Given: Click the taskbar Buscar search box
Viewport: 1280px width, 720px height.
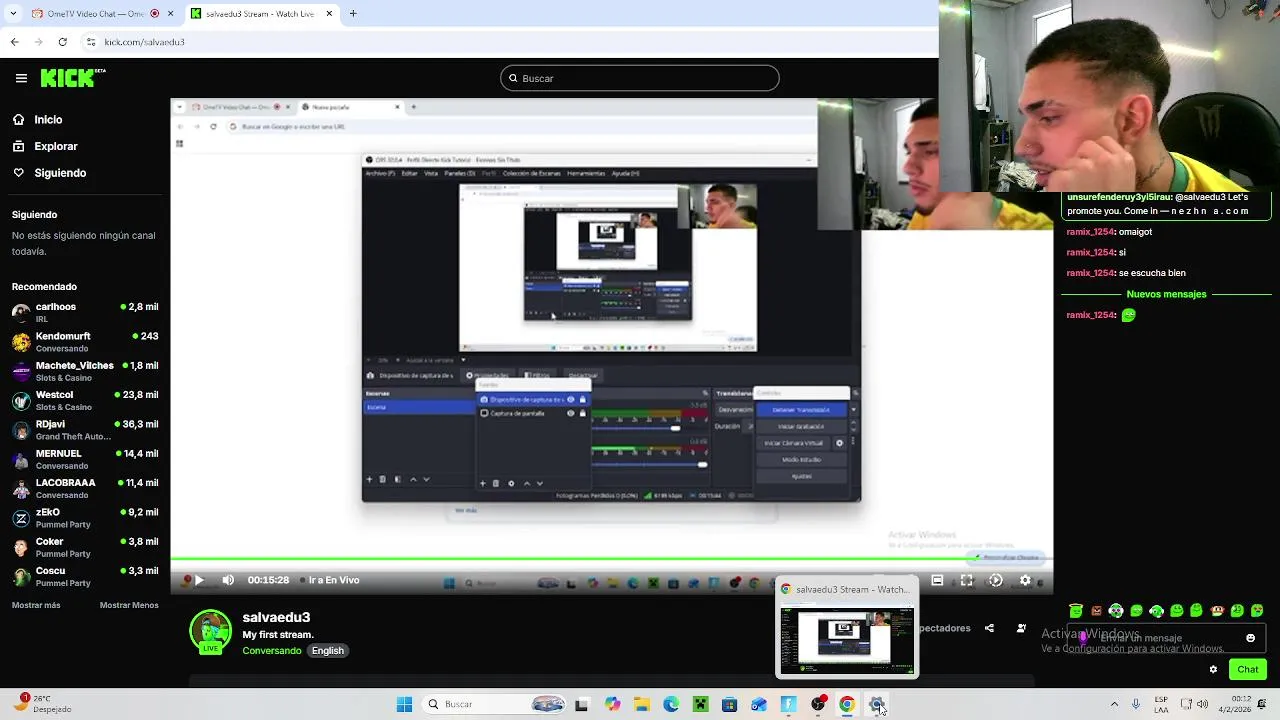Looking at the screenshot, I should [495, 704].
